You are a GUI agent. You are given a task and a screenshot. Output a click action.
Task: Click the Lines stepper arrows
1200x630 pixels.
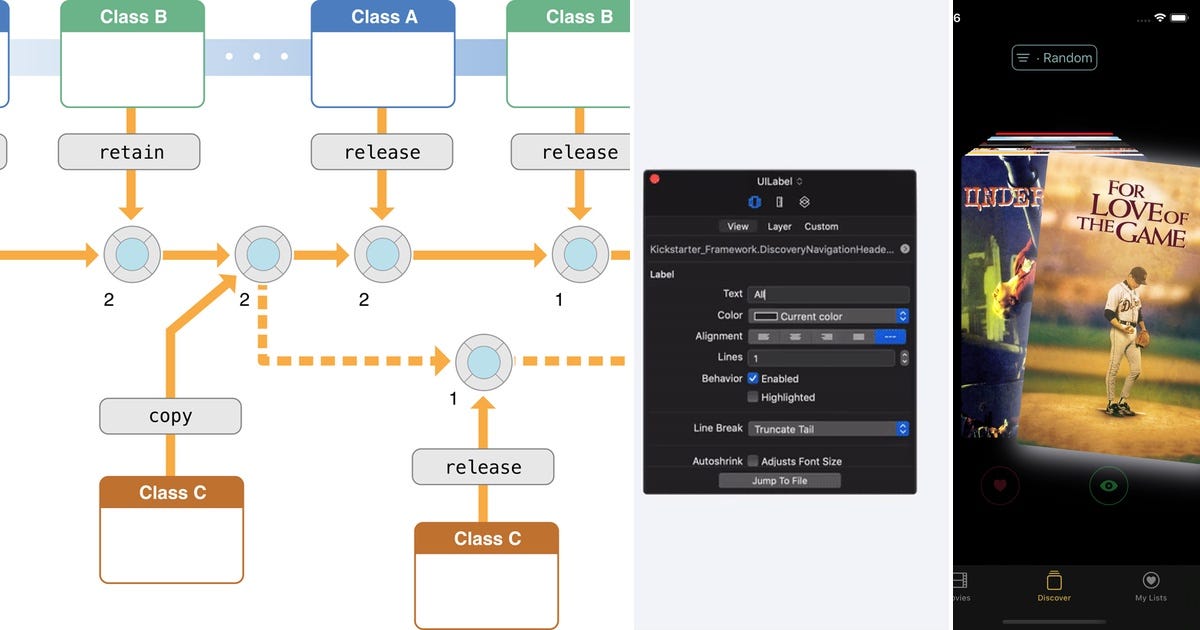904,358
